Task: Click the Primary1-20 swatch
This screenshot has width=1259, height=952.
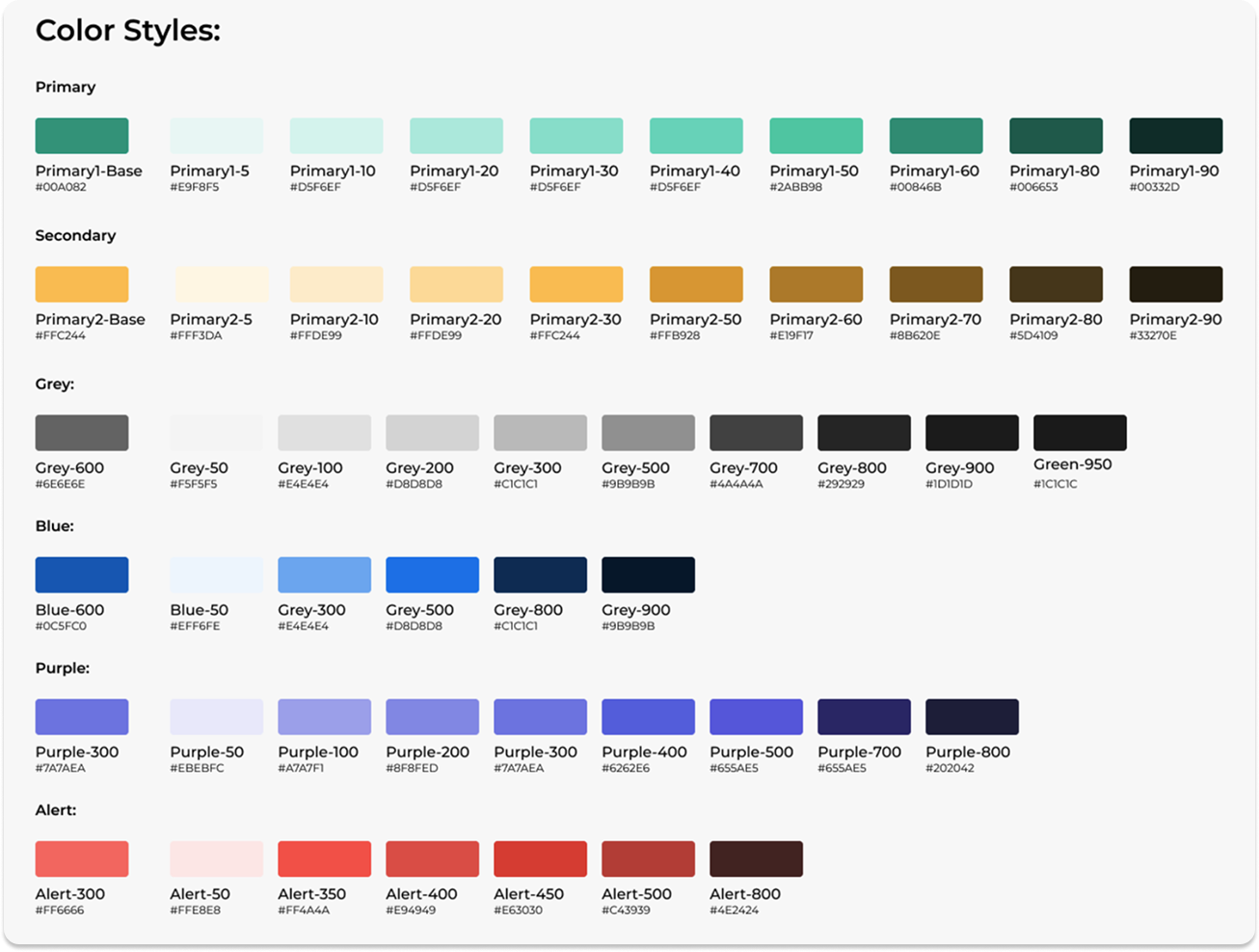Action: [456, 136]
